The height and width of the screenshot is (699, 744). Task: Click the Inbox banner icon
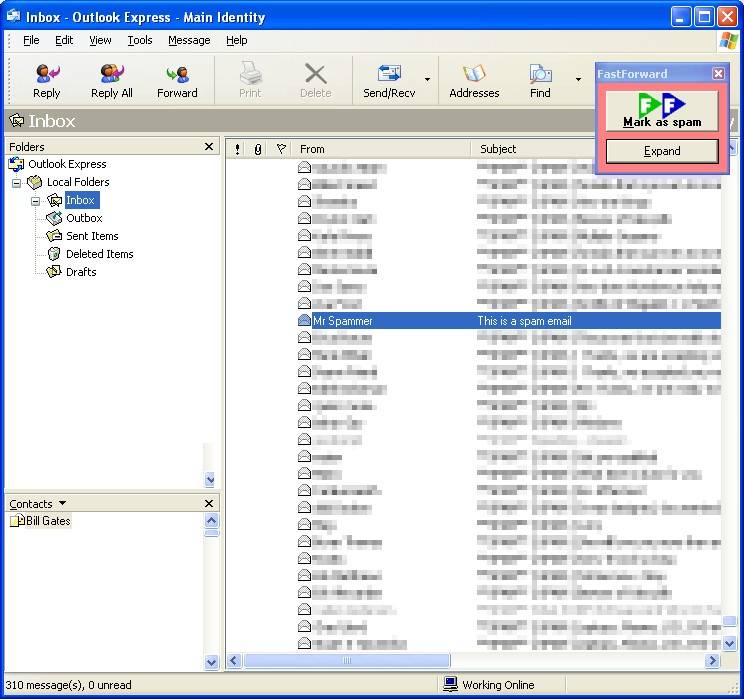coord(17,121)
